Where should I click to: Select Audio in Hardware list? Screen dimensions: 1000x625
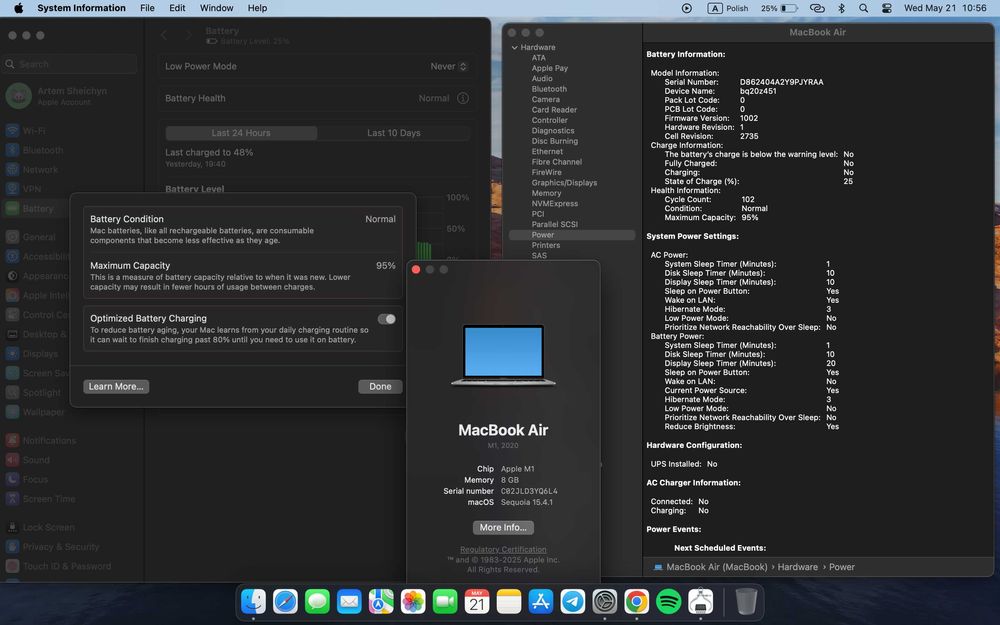(542, 78)
